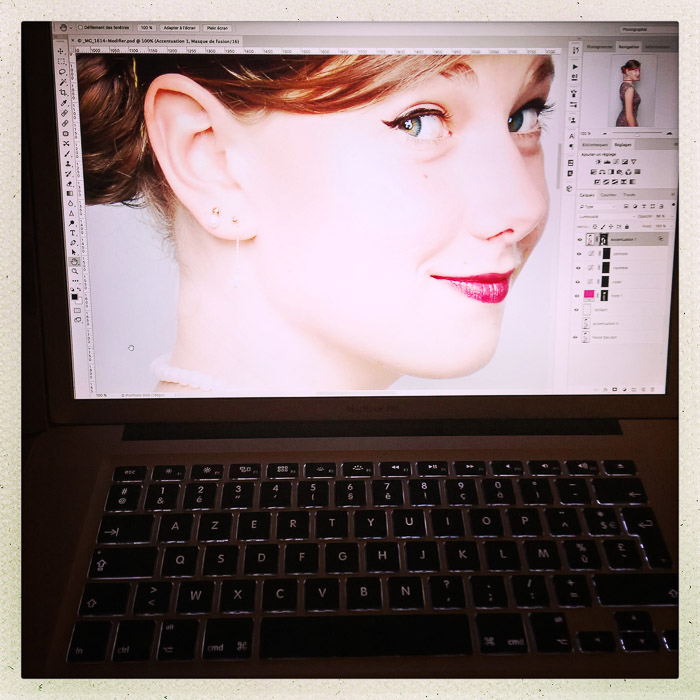This screenshot has width=700, height=700.
Task: Zoom in with Navigator large mountains icon
Action: pyautogui.click(x=669, y=133)
